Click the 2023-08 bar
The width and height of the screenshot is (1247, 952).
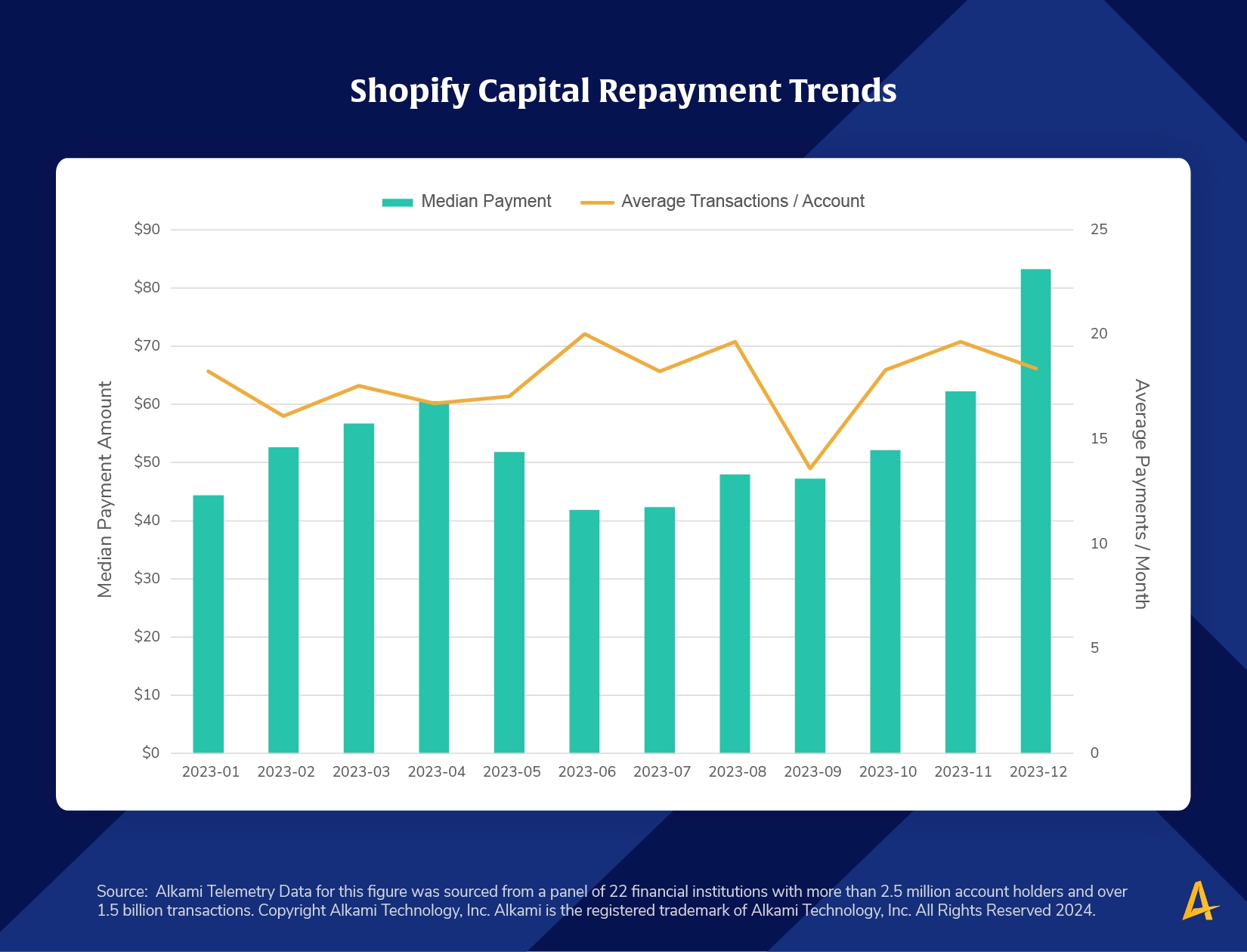(735, 614)
